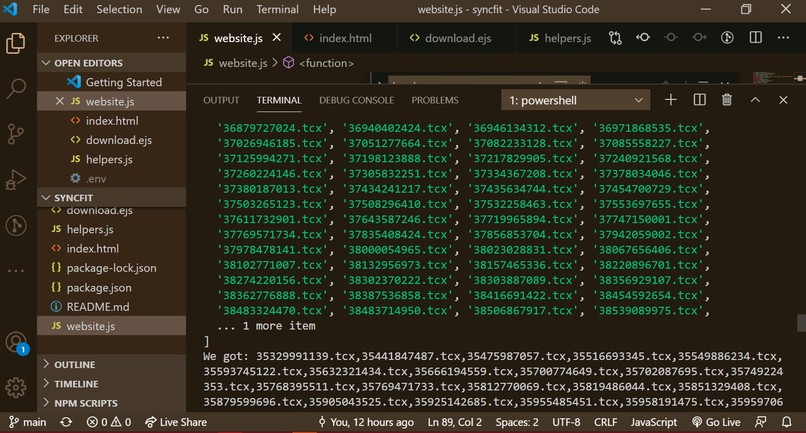Click the You, 12 hours ago blame info

point(365,422)
